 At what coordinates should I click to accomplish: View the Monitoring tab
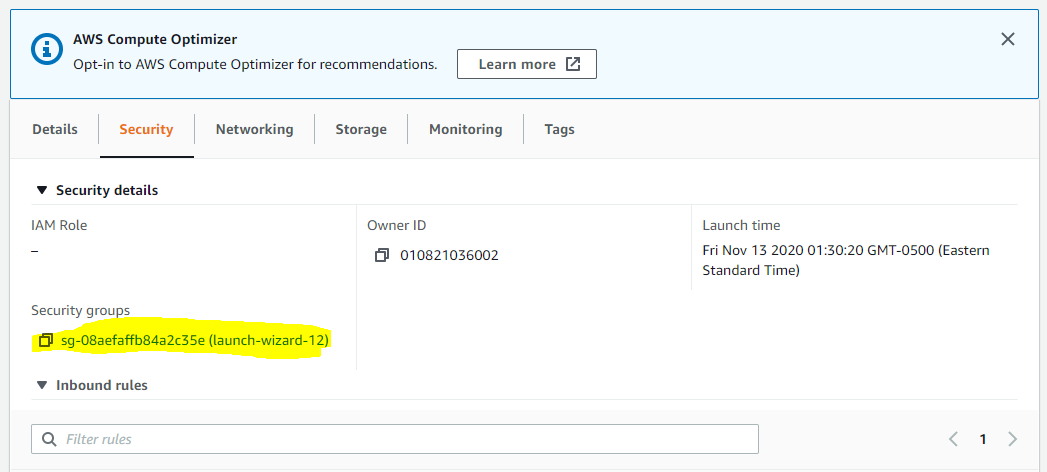(x=465, y=129)
